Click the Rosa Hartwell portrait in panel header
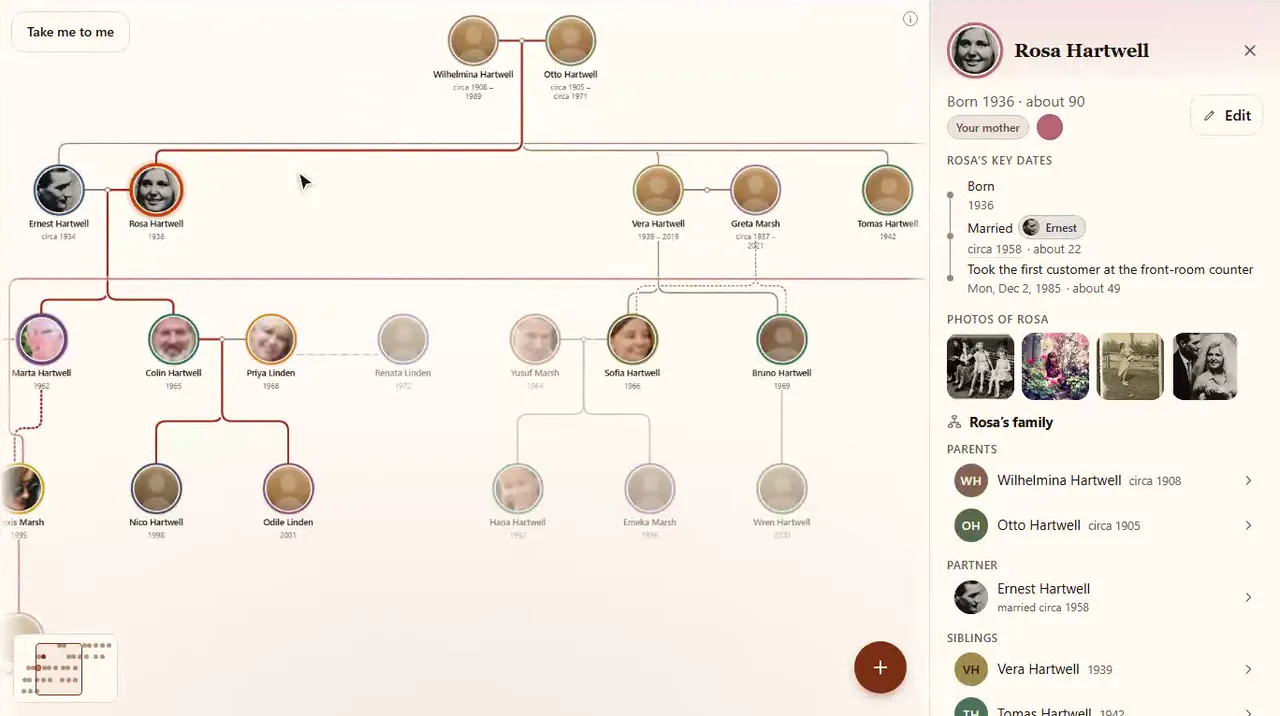Image resolution: width=1280 pixels, height=716 pixels. [x=975, y=50]
